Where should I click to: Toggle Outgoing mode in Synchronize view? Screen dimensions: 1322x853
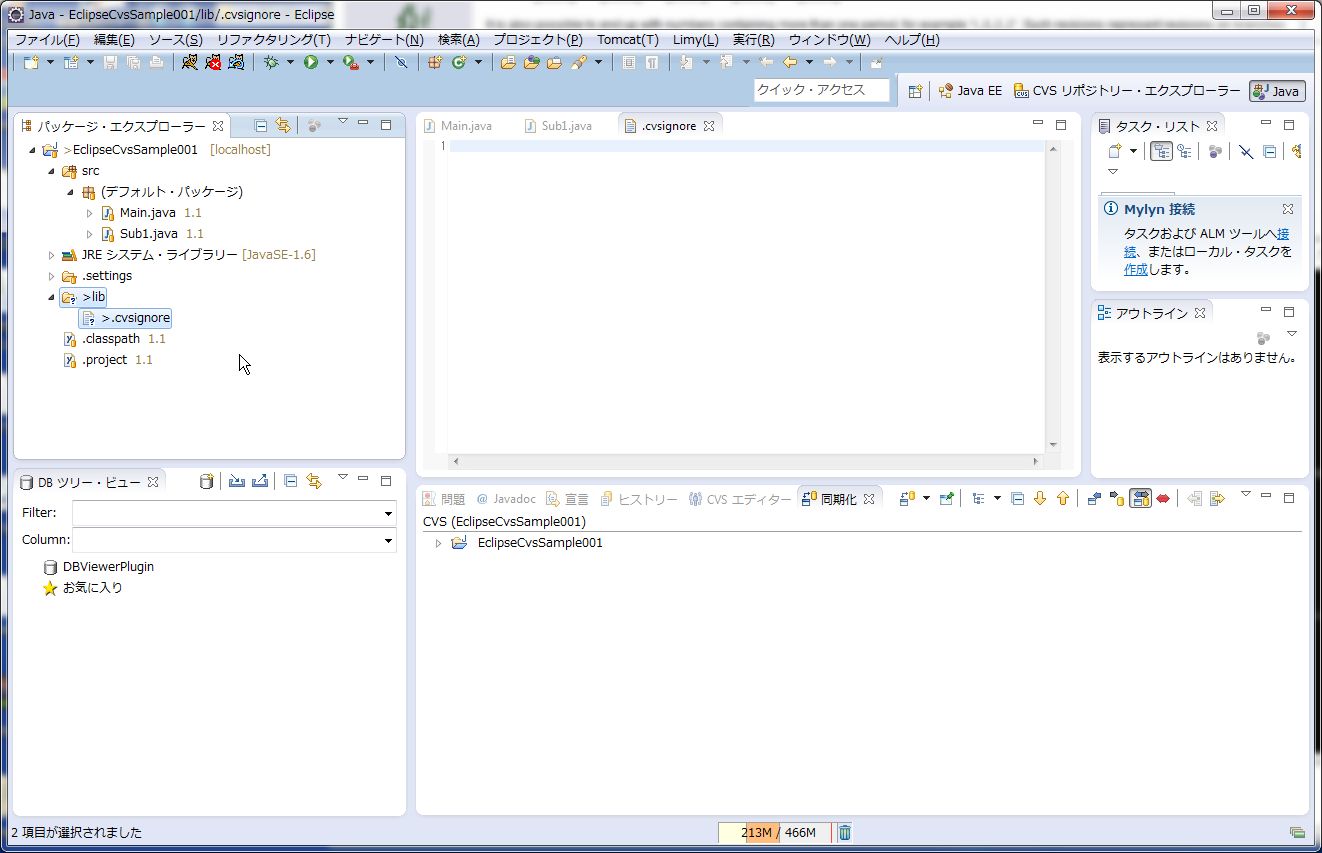click(1117, 498)
